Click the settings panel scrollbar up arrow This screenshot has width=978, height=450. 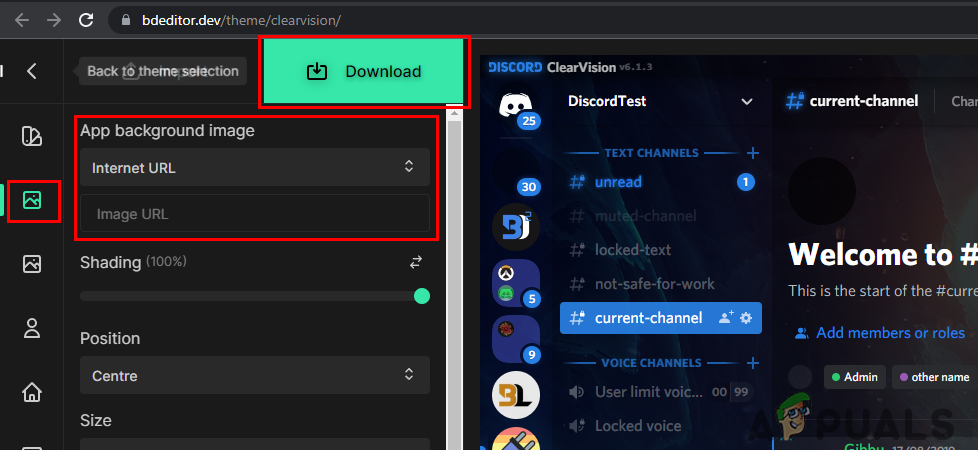pos(455,114)
